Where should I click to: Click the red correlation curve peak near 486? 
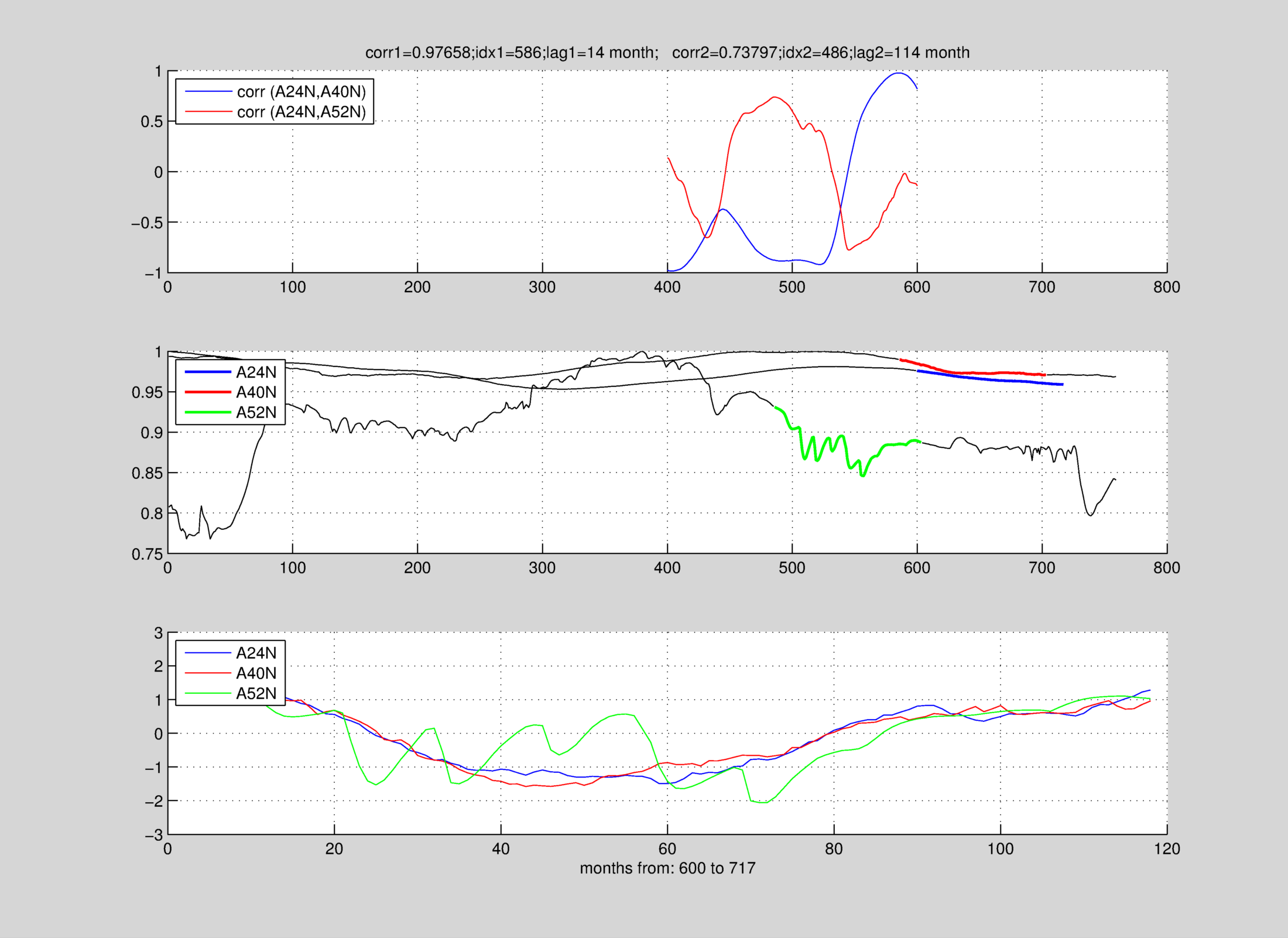coord(775,97)
